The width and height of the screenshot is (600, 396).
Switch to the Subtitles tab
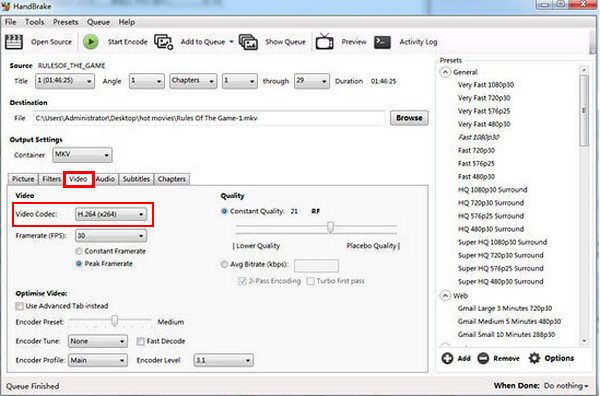(x=136, y=179)
